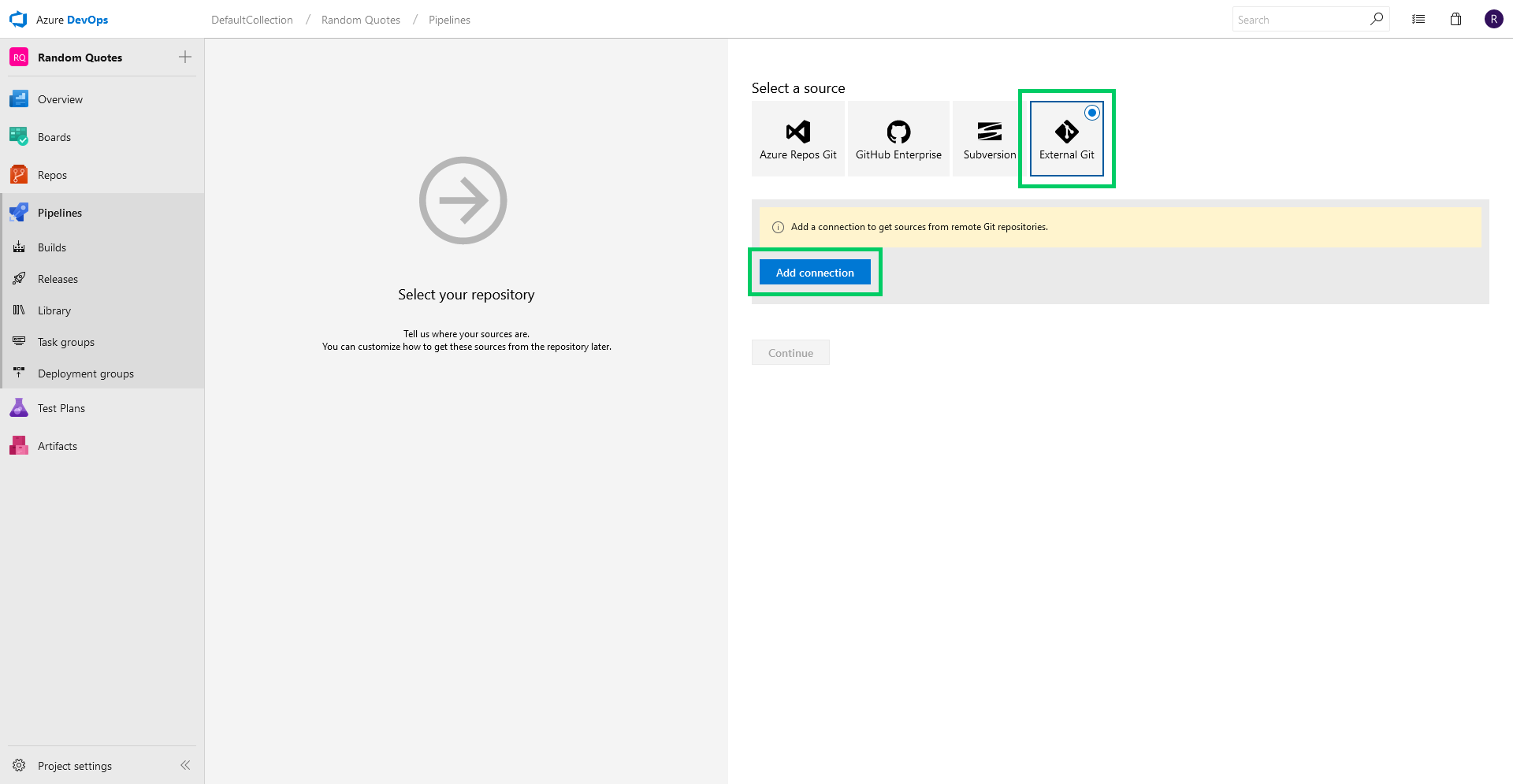The height and width of the screenshot is (784, 1513).
Task: Open Project settings link
Action: pyautogui.click(x=75, y=766)
